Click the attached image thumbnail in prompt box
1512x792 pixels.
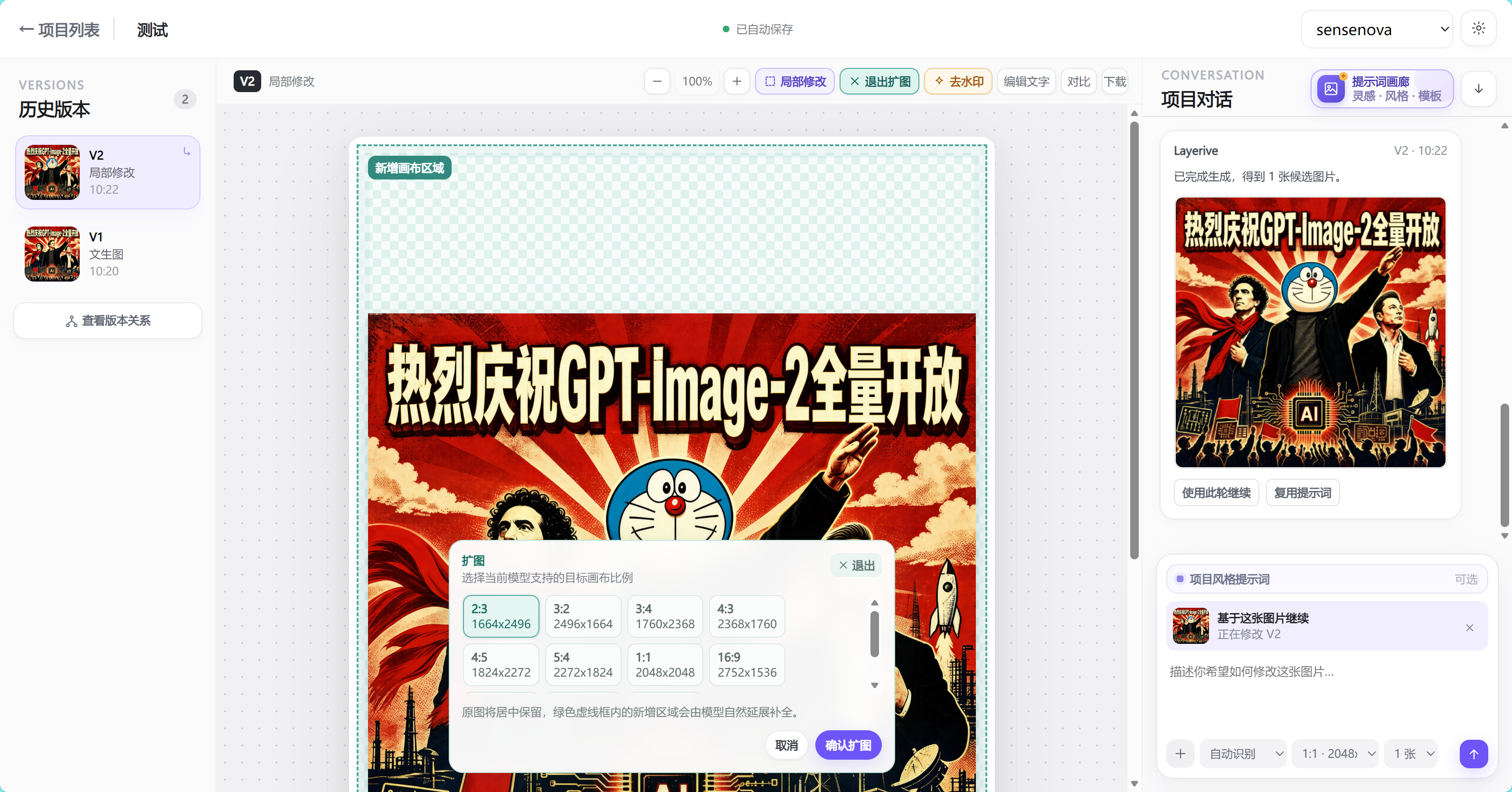(x=1191, y=626)
